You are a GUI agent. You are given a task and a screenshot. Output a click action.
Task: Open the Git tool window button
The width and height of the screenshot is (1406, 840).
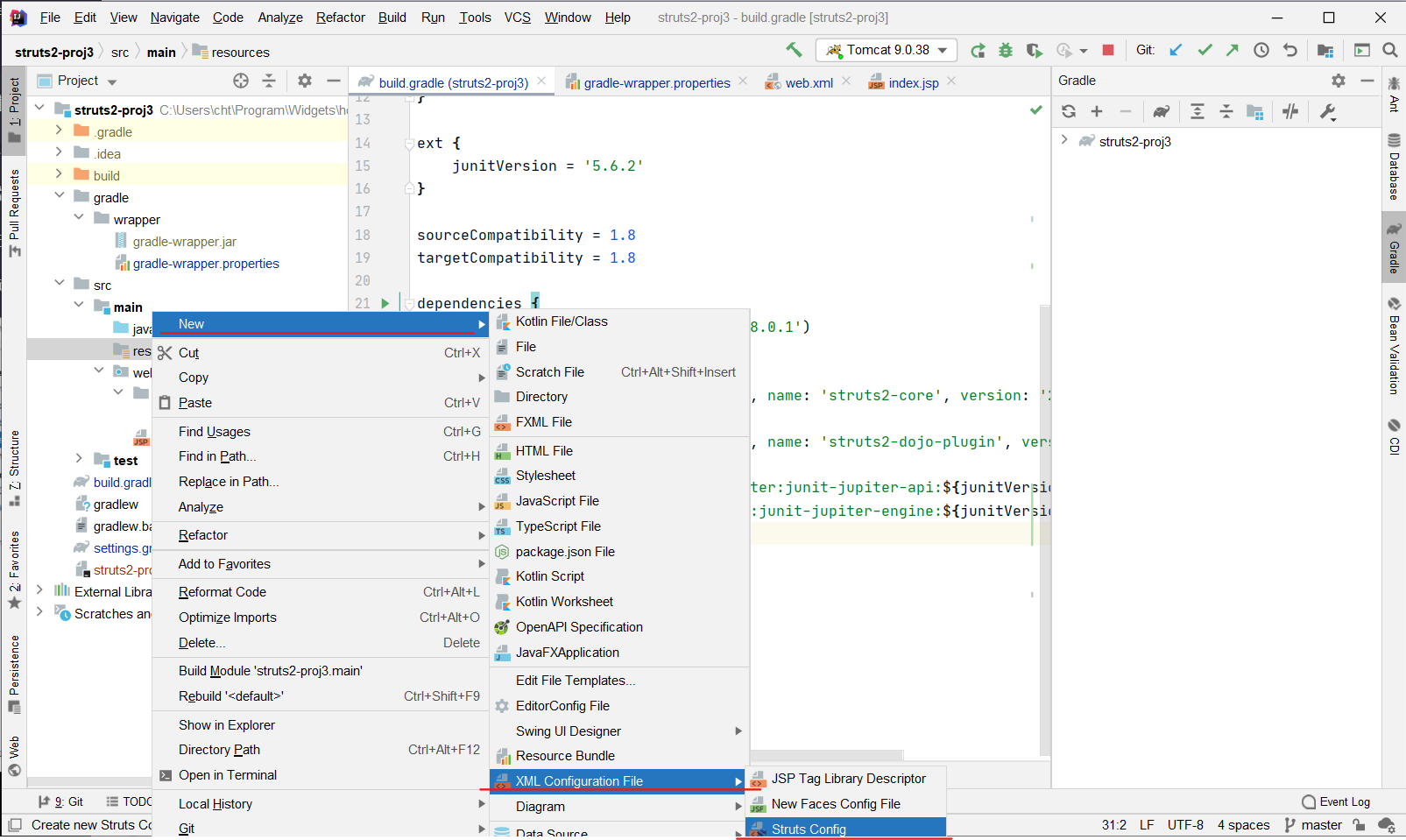coord(60,801)
